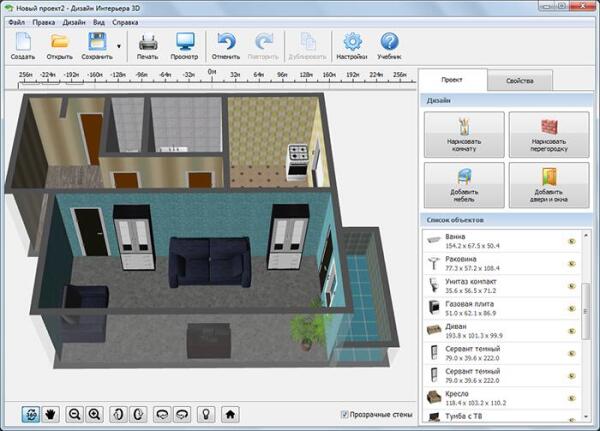Open the Учебник help tutorial
This screenshot has height=431, width=600.
point(389,42)
